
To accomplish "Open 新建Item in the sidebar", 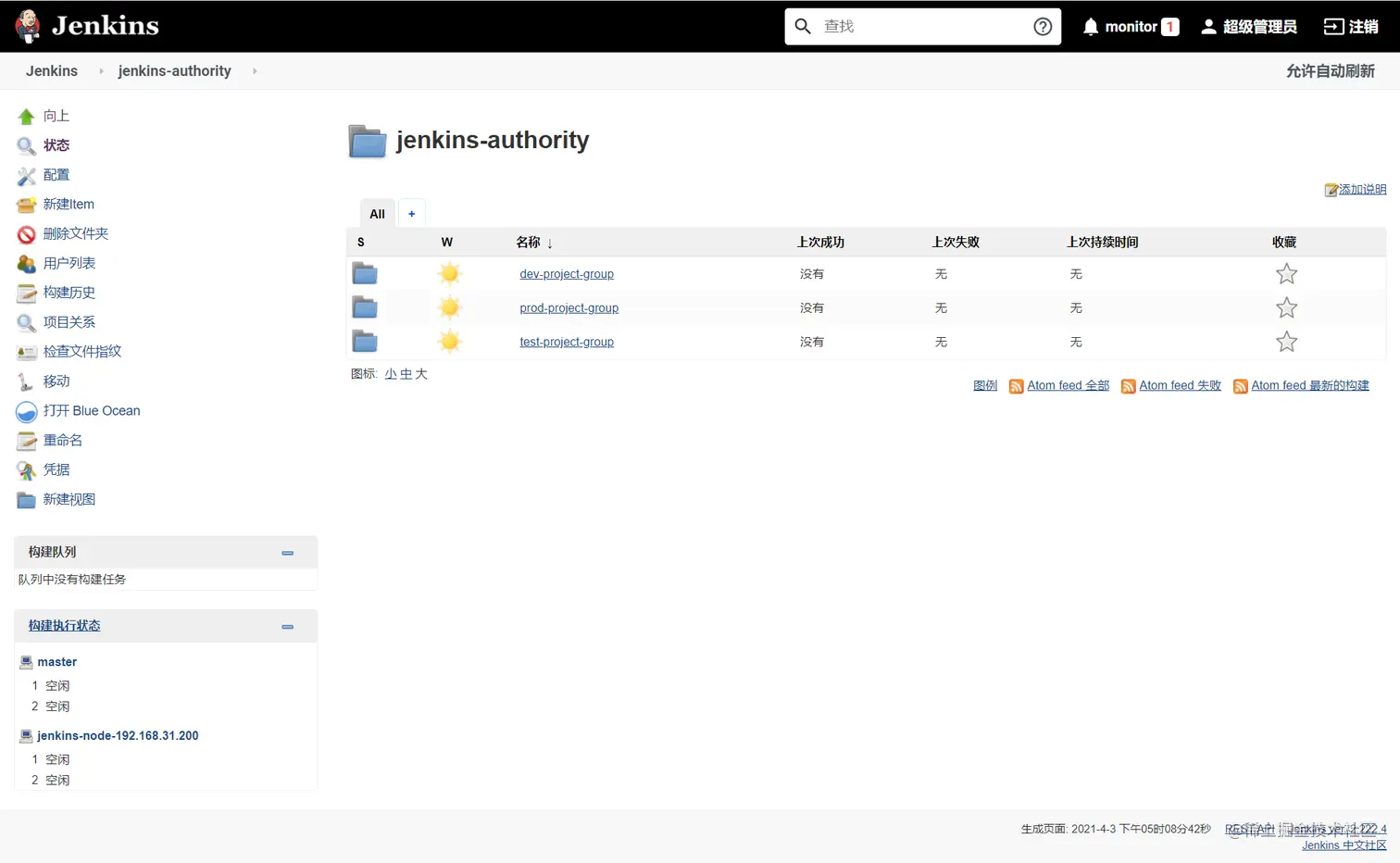I will pos(69,205).
